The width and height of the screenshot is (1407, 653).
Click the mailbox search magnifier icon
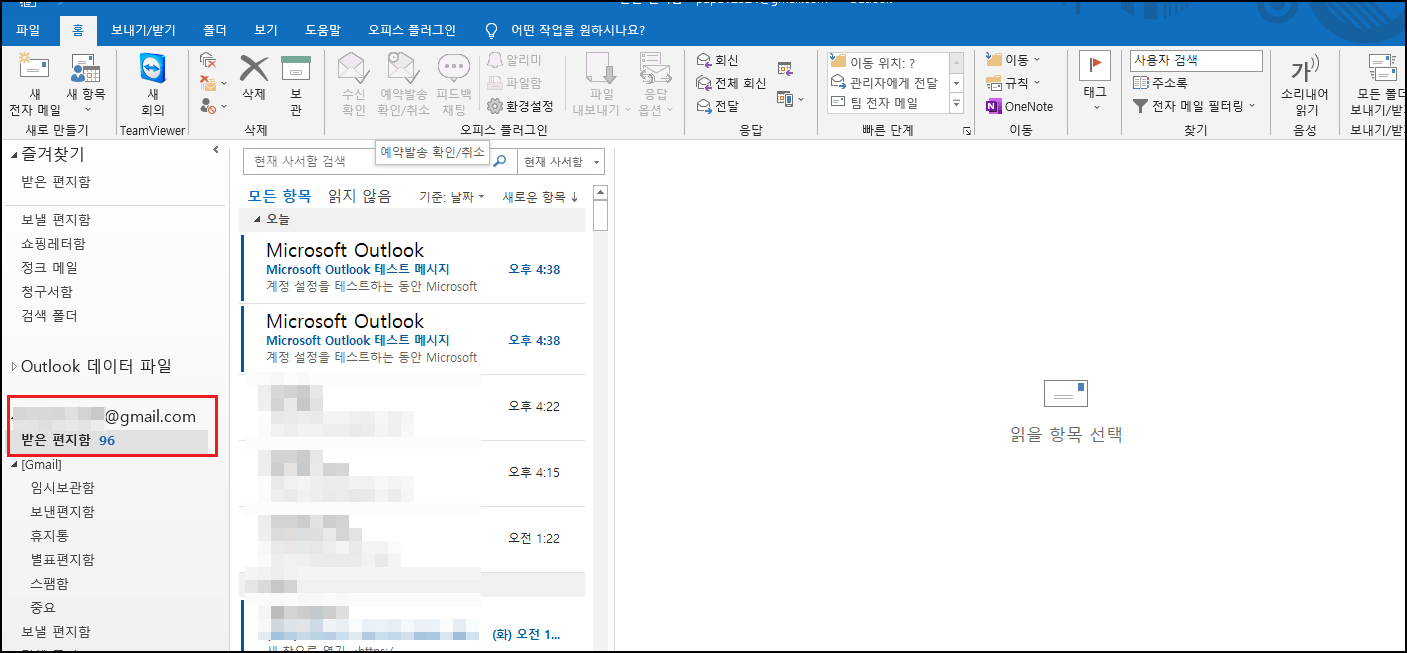tap(500, 161)
